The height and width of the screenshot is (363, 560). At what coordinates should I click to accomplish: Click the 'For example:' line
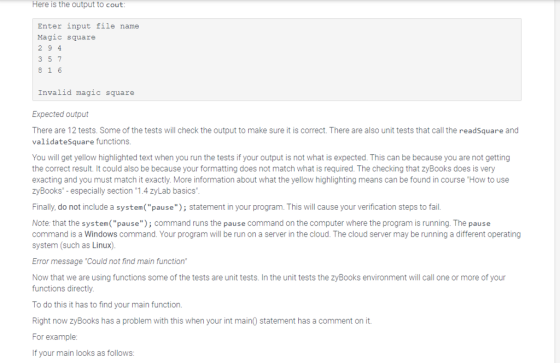click(x=55, y=337)
